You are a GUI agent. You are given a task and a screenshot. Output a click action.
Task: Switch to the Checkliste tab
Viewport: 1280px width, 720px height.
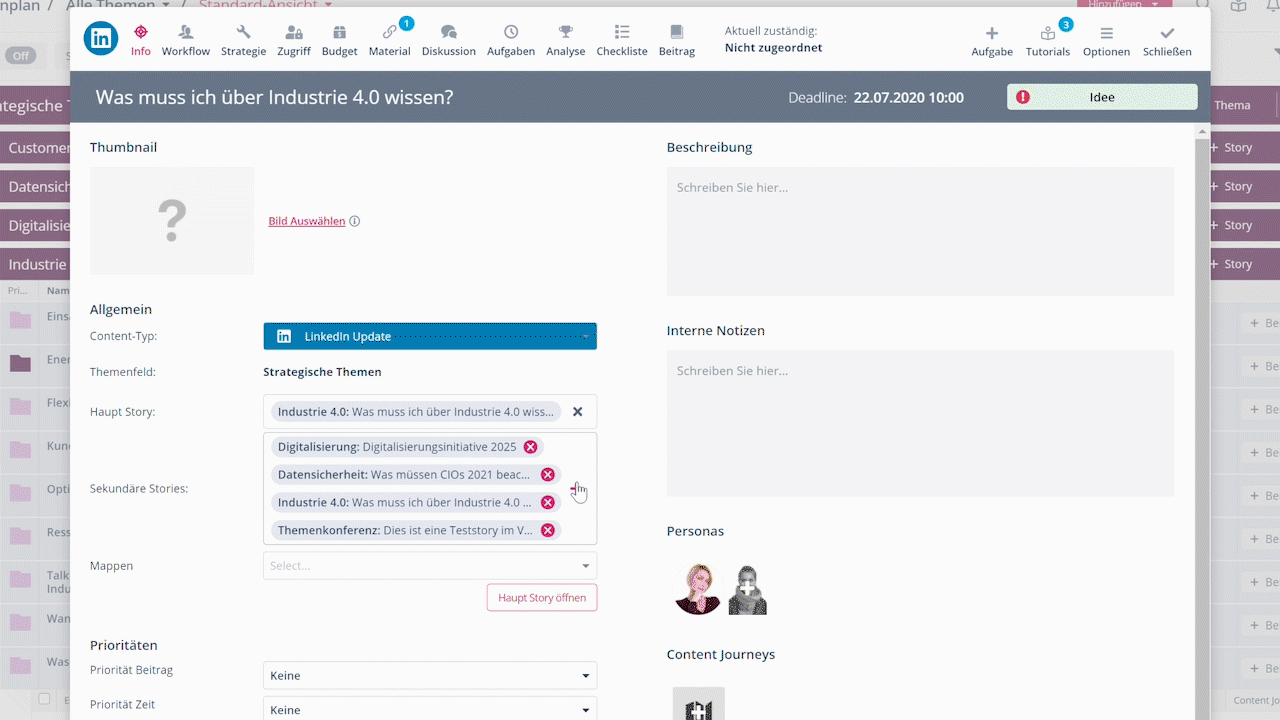[621, 40]
